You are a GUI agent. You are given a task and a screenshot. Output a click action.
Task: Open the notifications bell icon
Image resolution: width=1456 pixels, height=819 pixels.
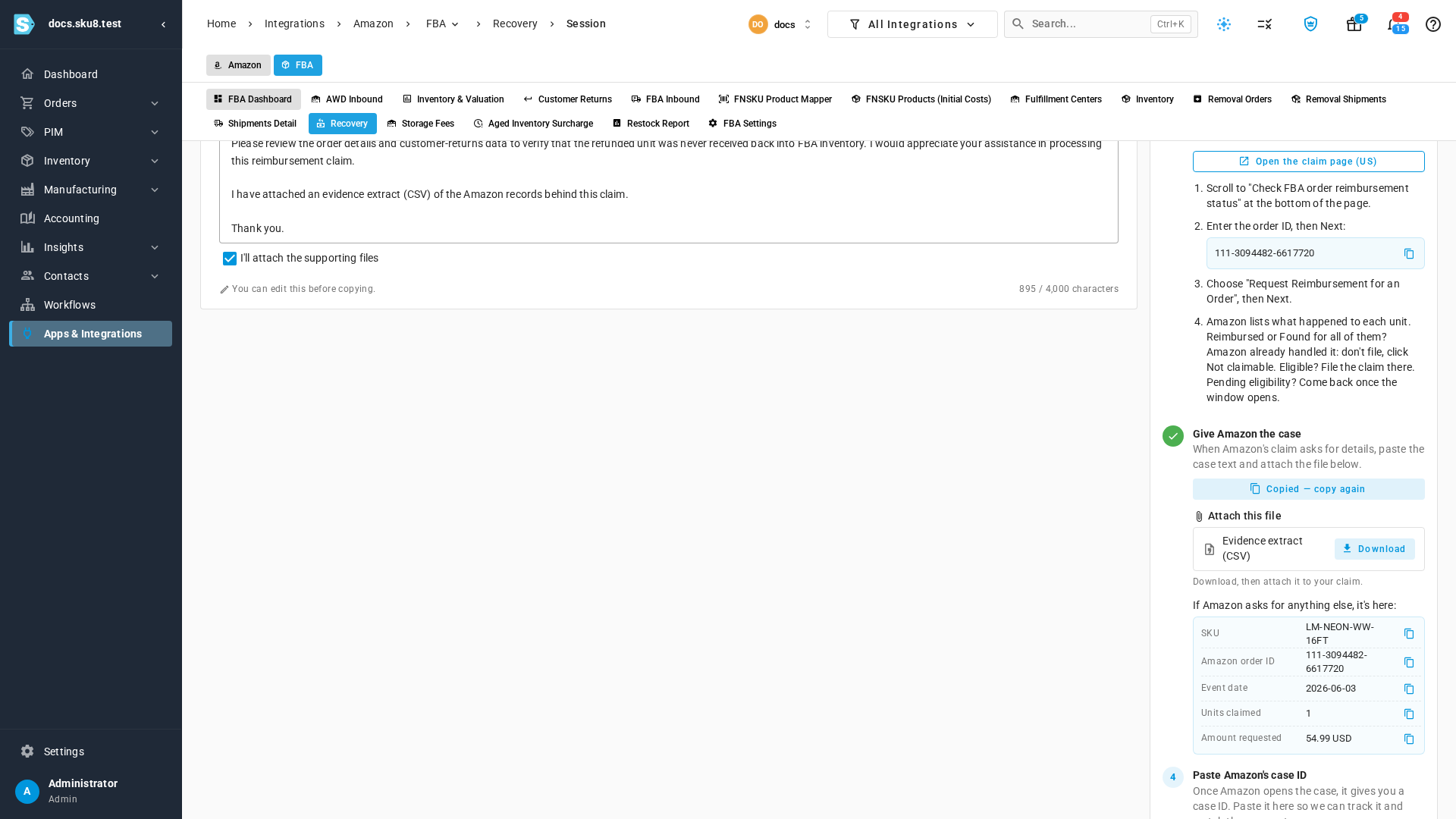(1394, 24)
